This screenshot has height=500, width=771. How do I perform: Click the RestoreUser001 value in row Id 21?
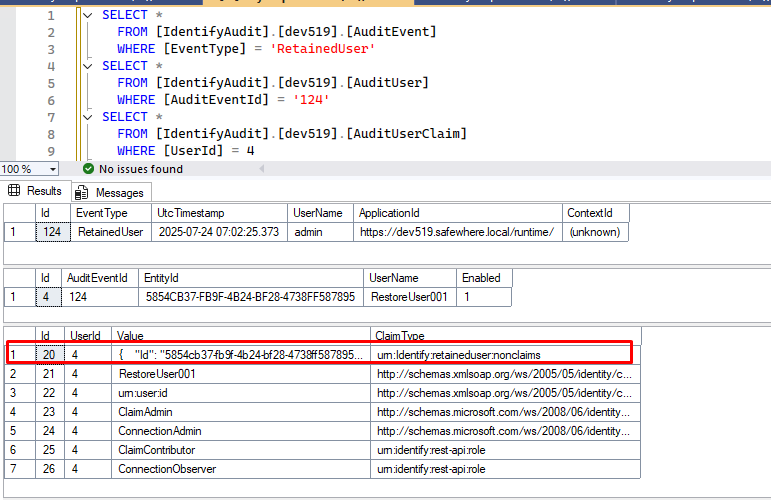[x=241, y=374]
